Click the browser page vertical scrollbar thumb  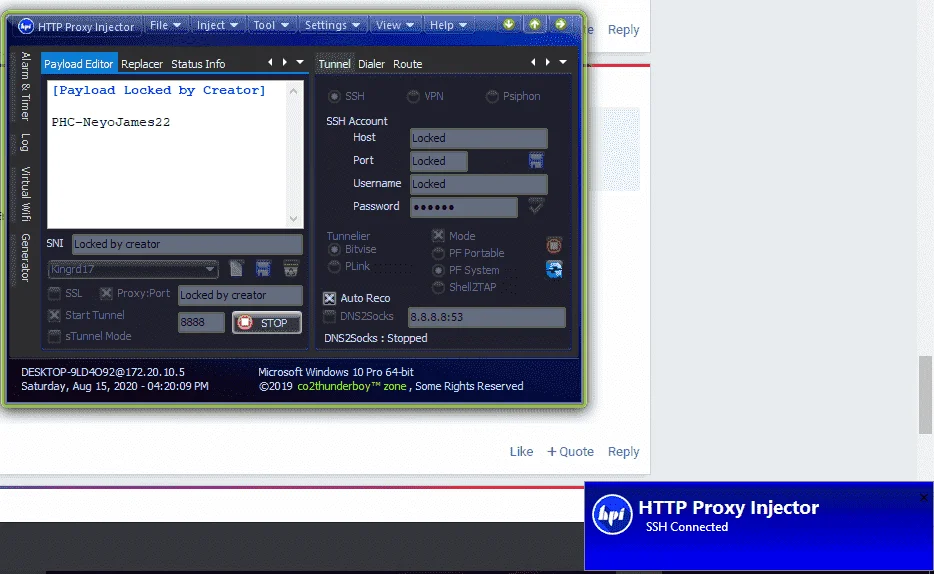(924, 395)
